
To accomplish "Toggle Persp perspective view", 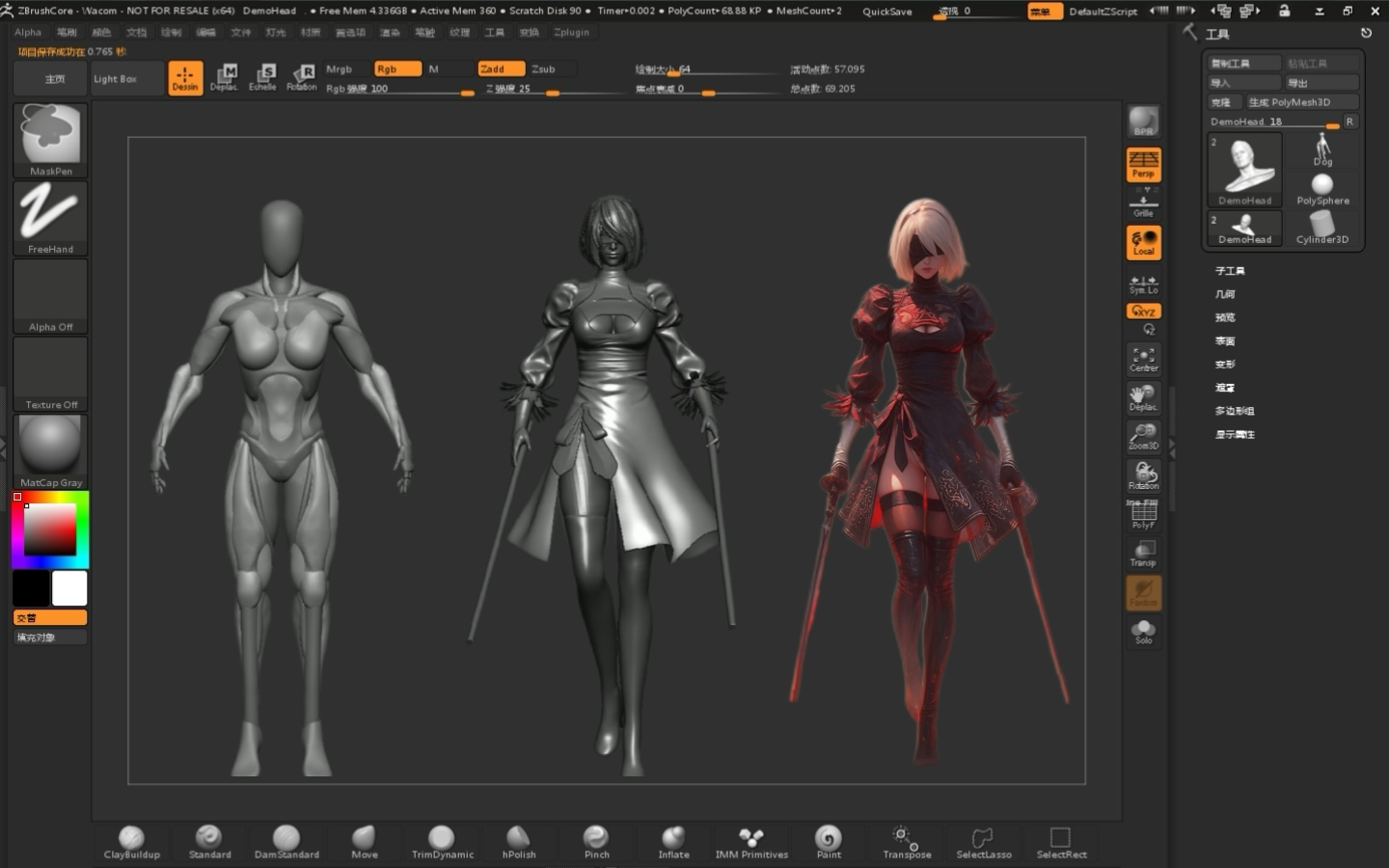I will tap(1144, 165).
